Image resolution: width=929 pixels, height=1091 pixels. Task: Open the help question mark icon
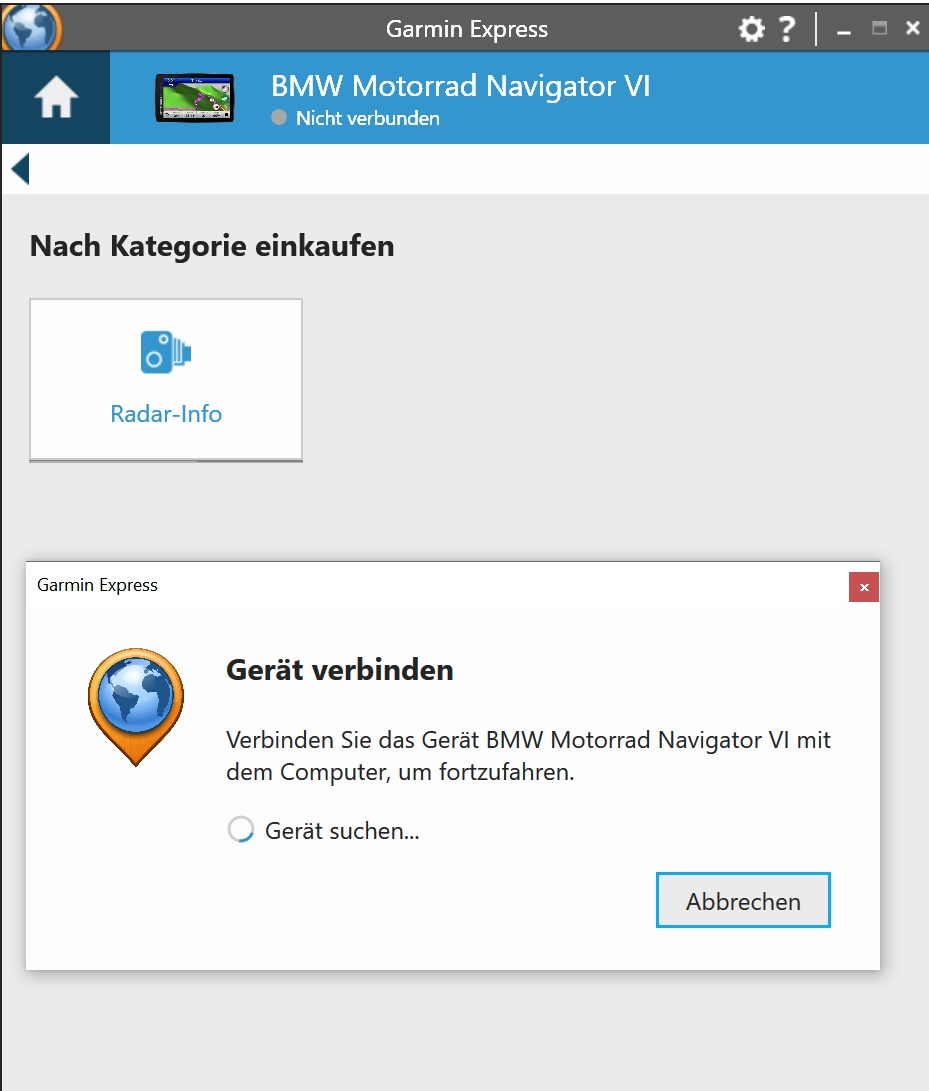(787, 28)
